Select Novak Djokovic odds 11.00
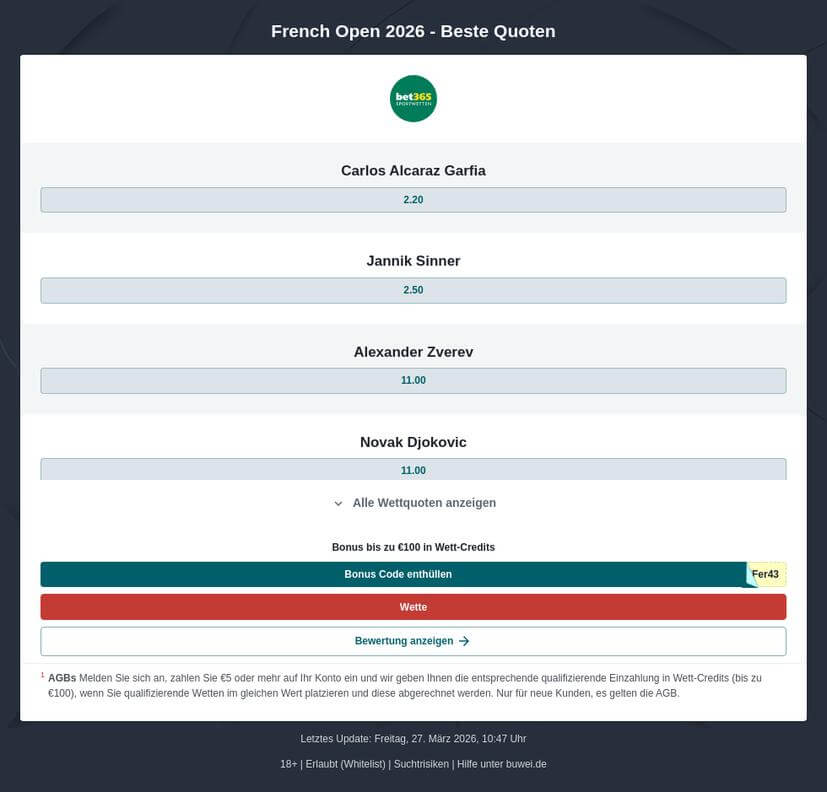Screen dimensions: 827x792 pos(413,469)
